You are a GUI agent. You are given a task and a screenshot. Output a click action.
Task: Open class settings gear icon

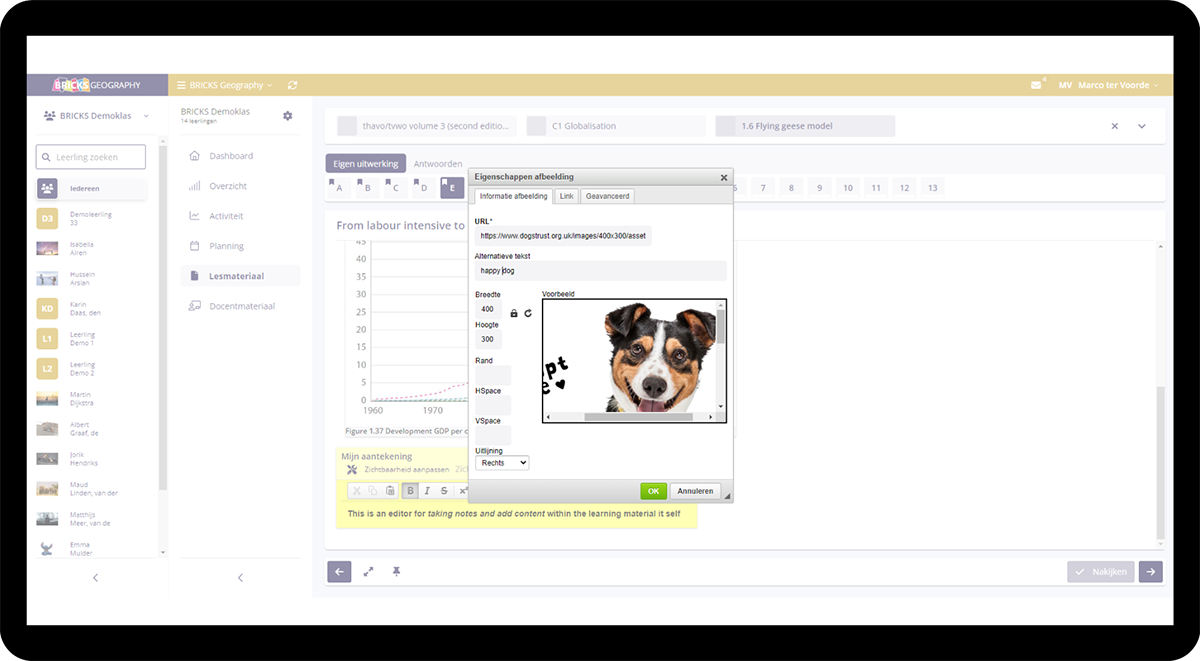(288, 116)
